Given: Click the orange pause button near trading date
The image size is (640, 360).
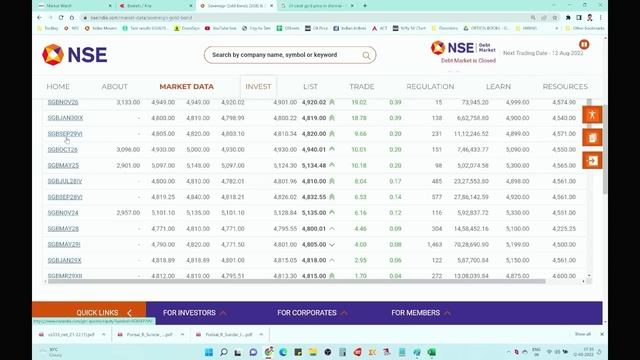Looking at the screenshot, I should pos(584,44).
